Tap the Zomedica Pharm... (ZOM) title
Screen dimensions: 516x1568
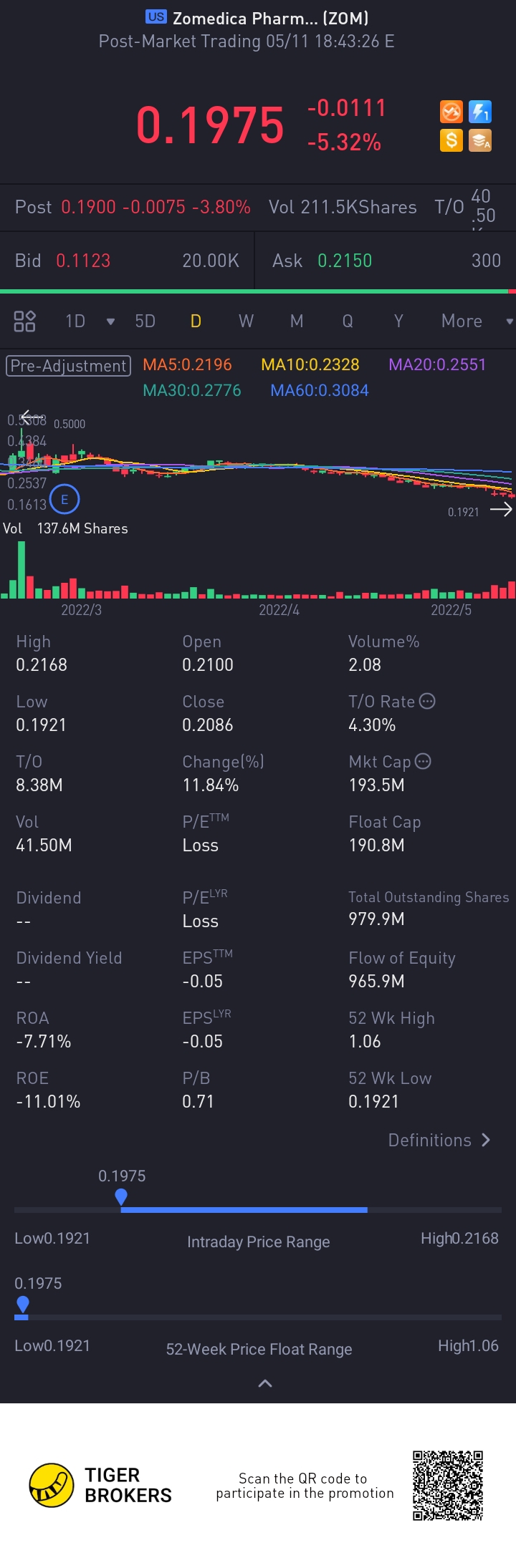270,19
